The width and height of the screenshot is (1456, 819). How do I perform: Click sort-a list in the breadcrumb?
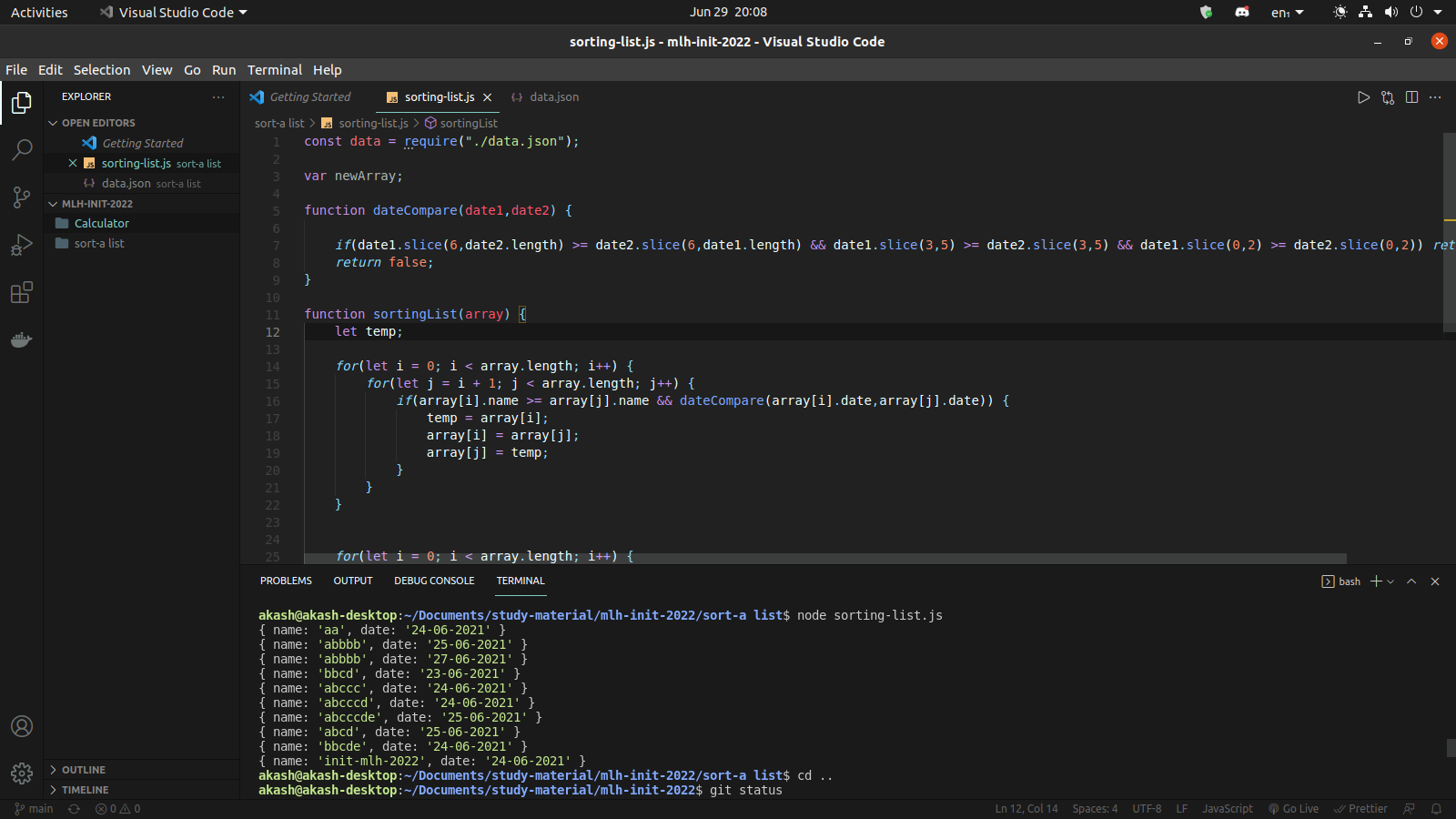coord(279,123)
